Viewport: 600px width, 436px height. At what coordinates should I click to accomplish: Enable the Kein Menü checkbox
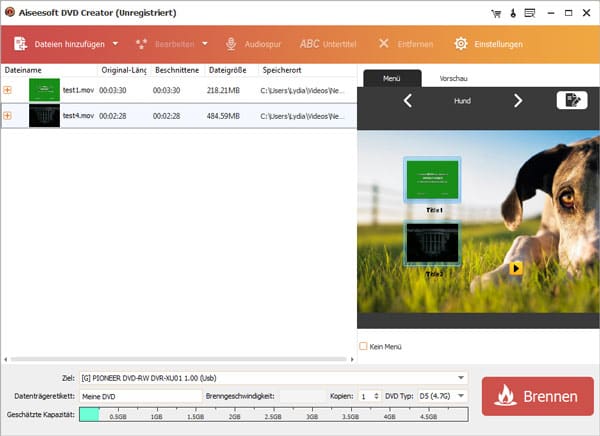[x=363, y=346]
